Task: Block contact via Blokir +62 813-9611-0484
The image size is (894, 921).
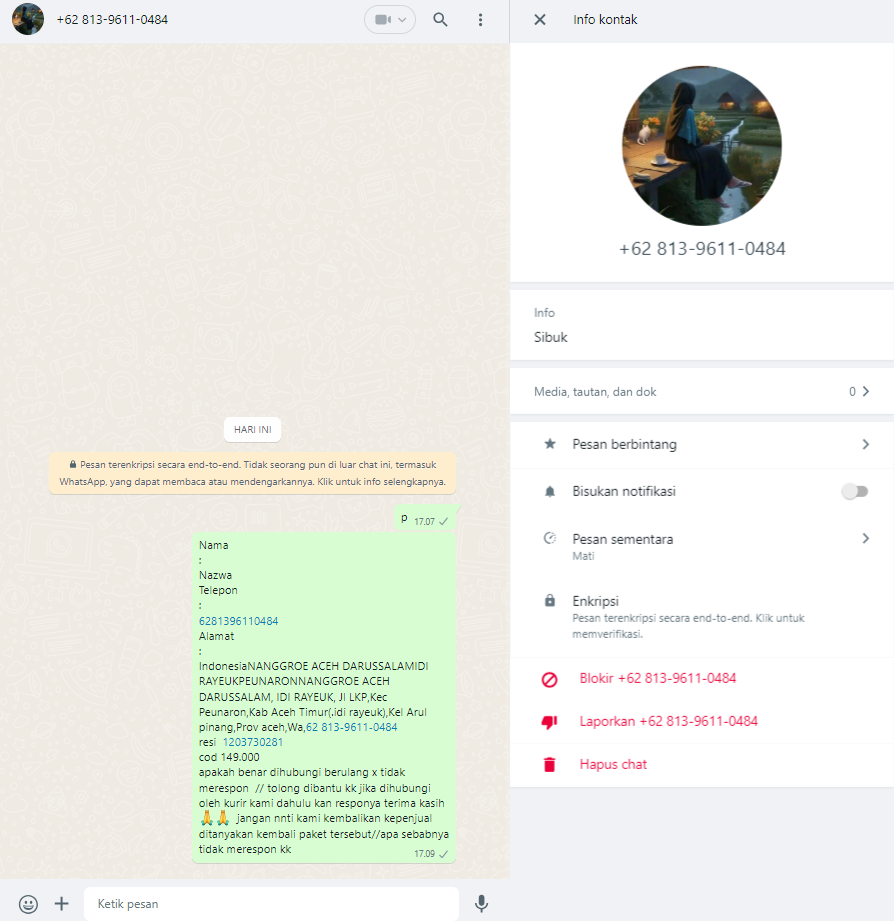Action: pos(657,678)
